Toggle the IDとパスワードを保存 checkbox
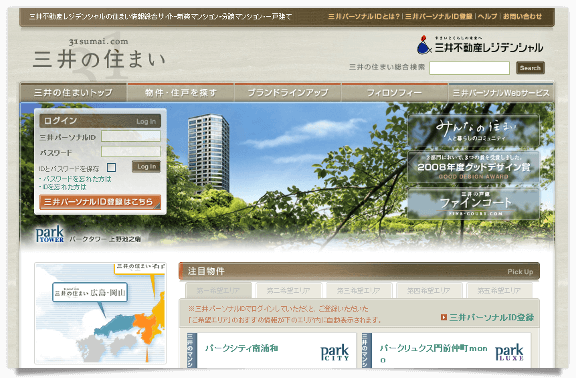The image size is (576, 378). pos(111,168)
